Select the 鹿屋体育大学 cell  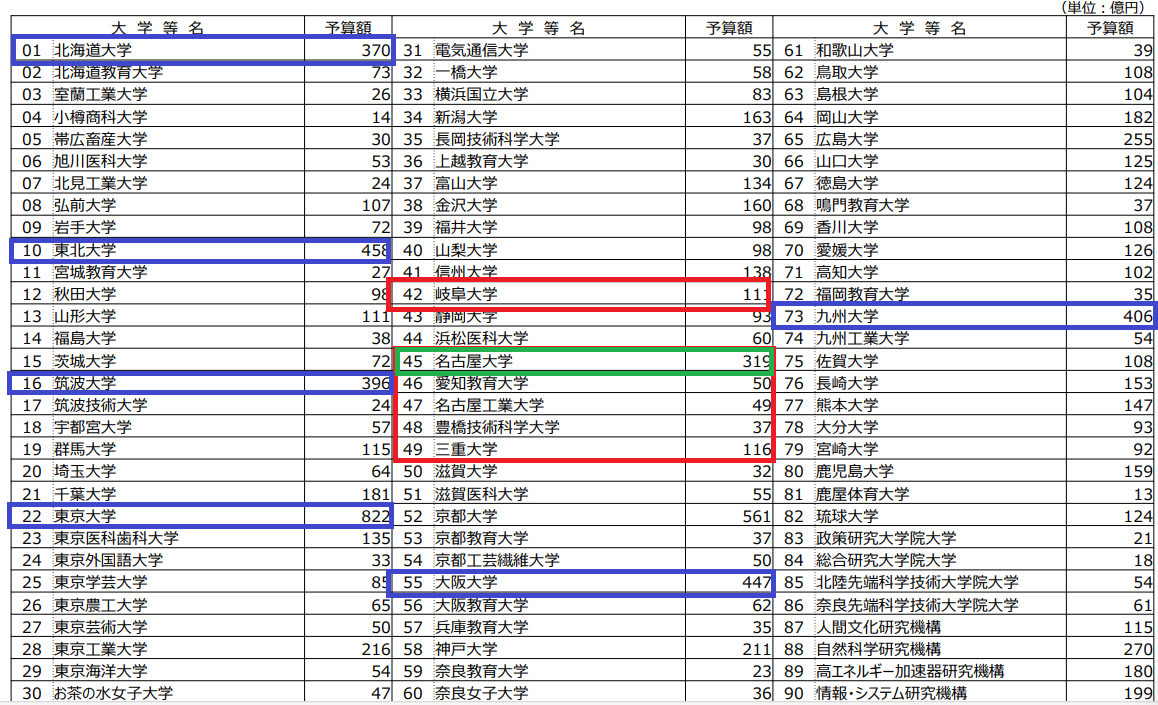(x=863, y=494)
